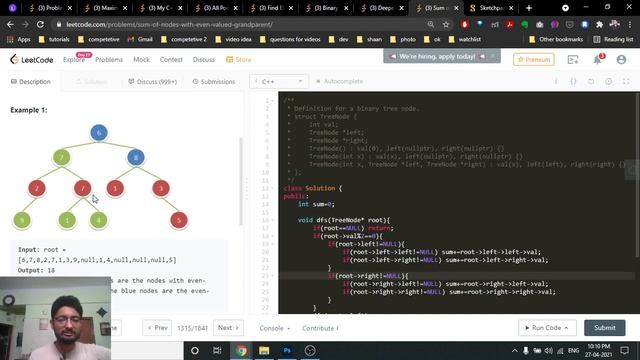This screenshot has width=640, height=360.
Task: Toggle the Autocomplete checkbox
Action: [318, 82]
